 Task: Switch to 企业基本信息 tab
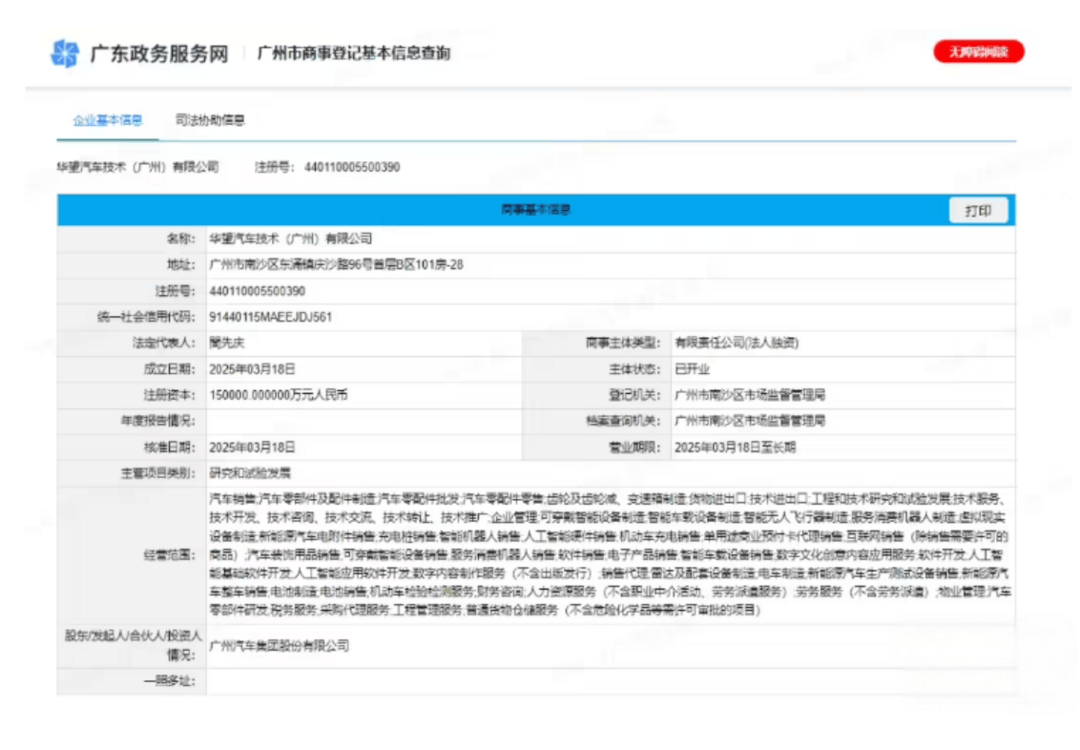[107, 120]
